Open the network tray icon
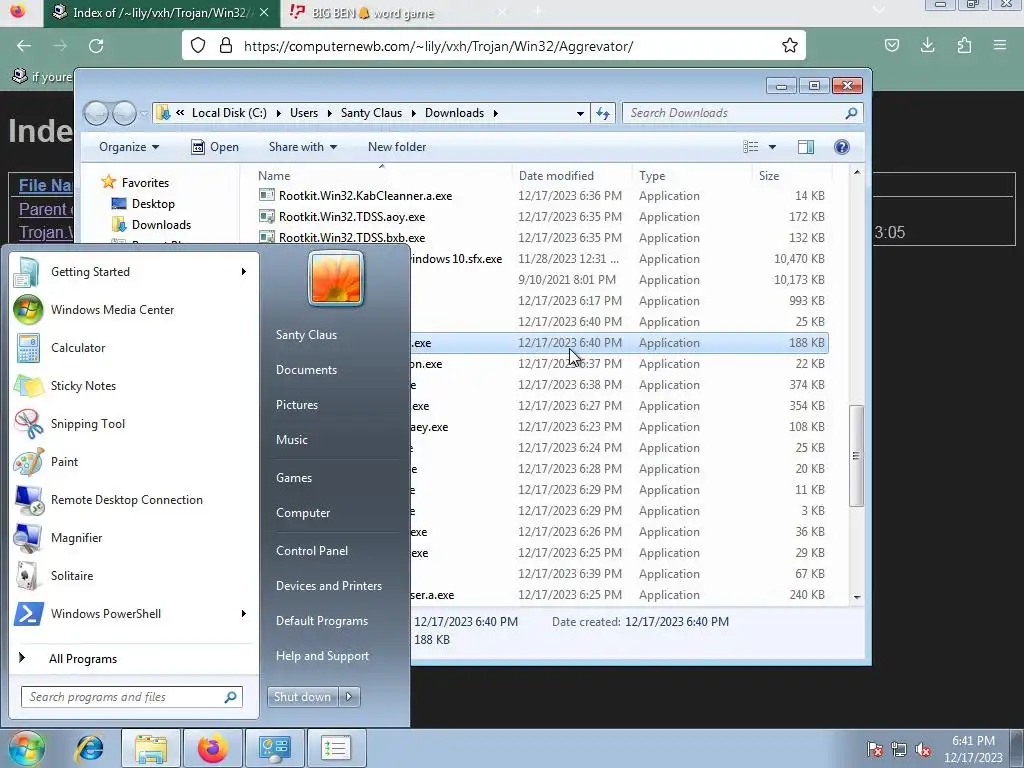Viewport: 1024px width, 768px height. 899,749
